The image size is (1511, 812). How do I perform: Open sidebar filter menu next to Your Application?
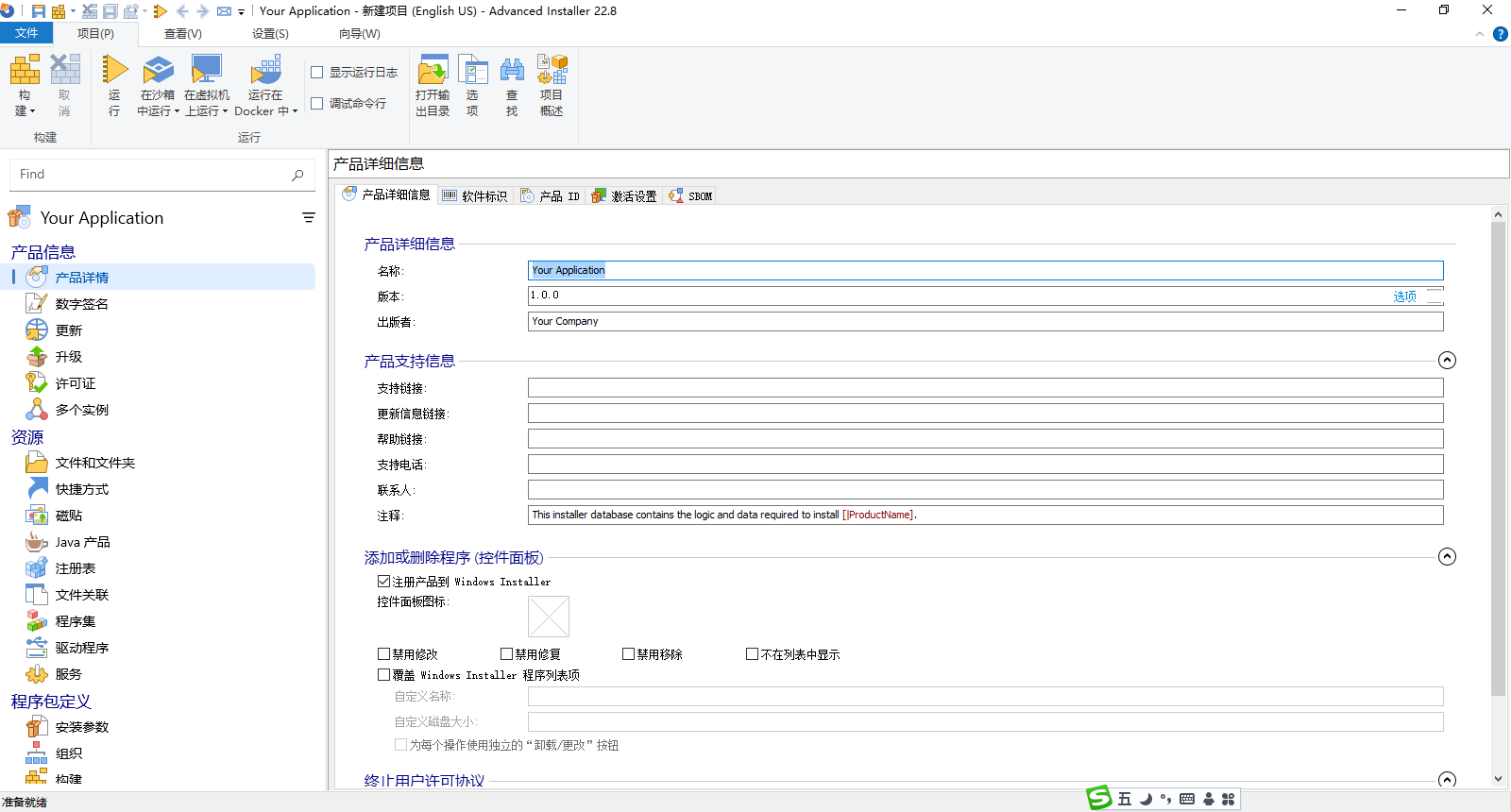308,218
